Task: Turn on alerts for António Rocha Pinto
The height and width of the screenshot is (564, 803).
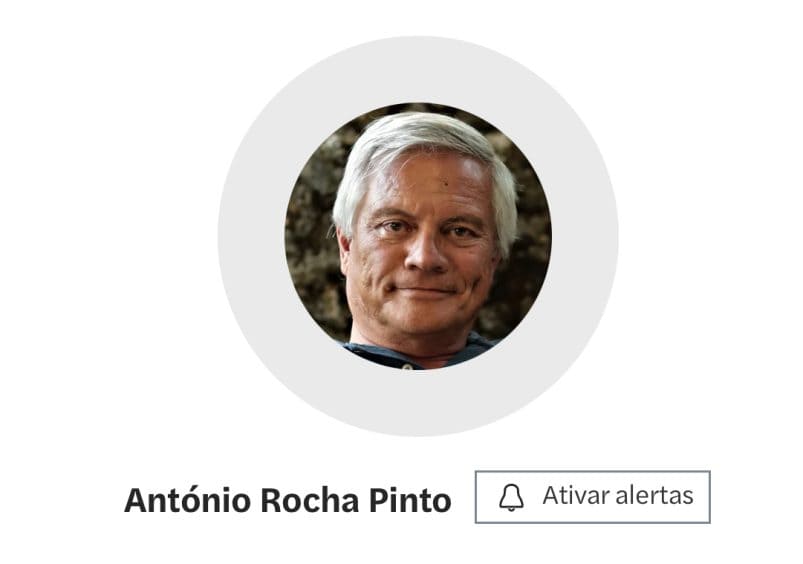Action: tap(593, 497)
